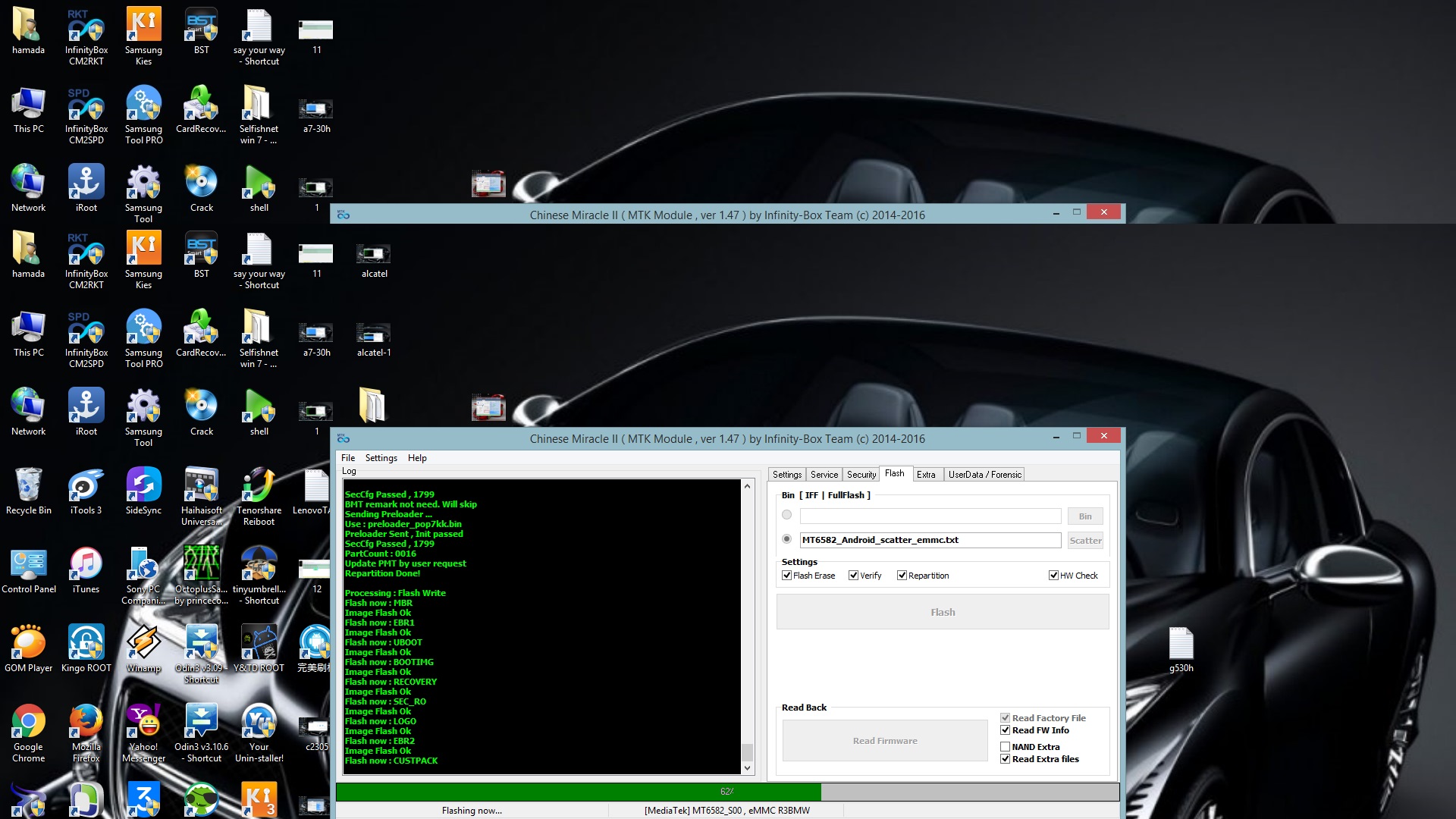1456x819 pixels.
Task: Click the c2305 desktop icon
Action: pos(316,733)
